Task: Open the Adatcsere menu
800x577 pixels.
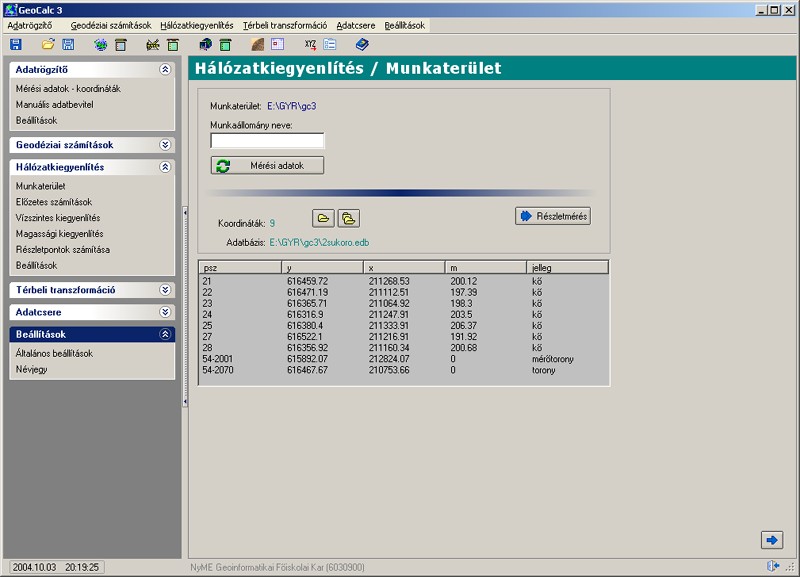Action: coord(356,26)
